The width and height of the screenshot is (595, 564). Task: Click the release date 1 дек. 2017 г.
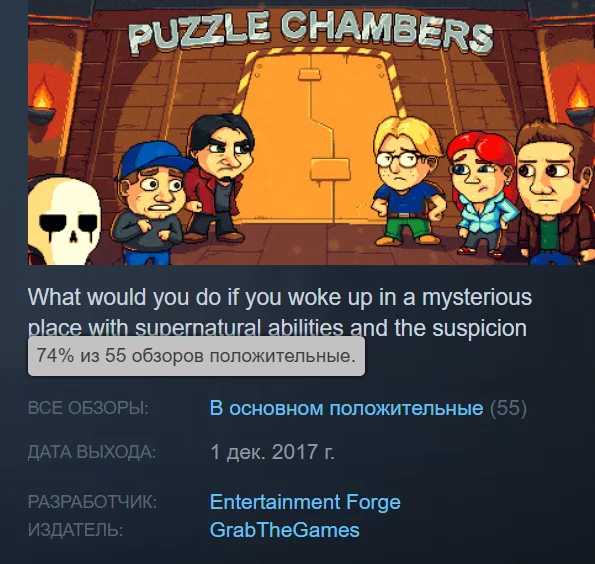pos(272,452)
